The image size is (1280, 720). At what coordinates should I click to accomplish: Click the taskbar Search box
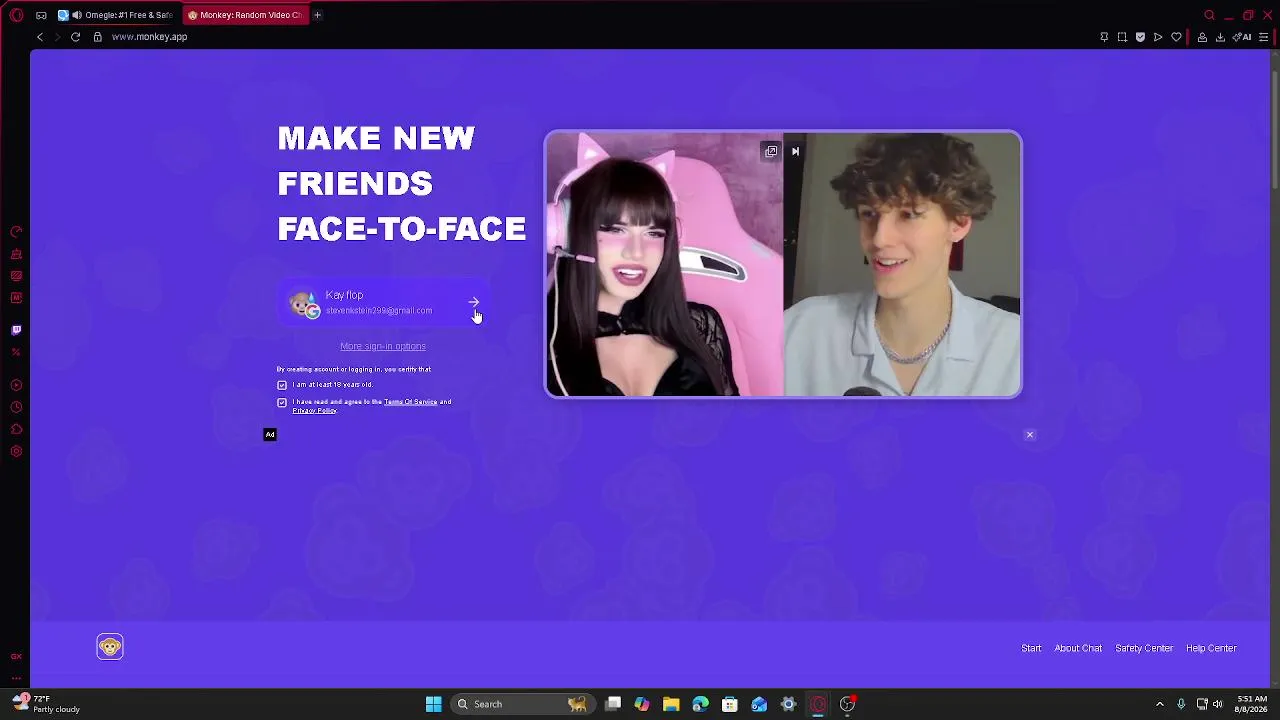[x=521, y=704]
